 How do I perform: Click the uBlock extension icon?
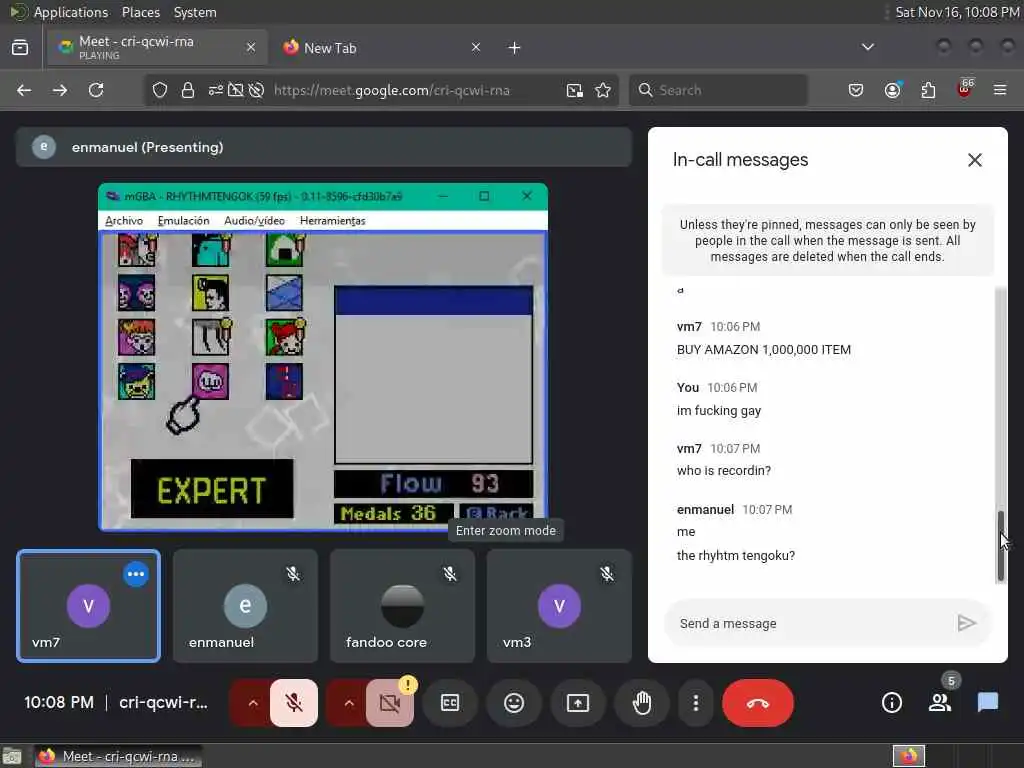tap(965, 89)
